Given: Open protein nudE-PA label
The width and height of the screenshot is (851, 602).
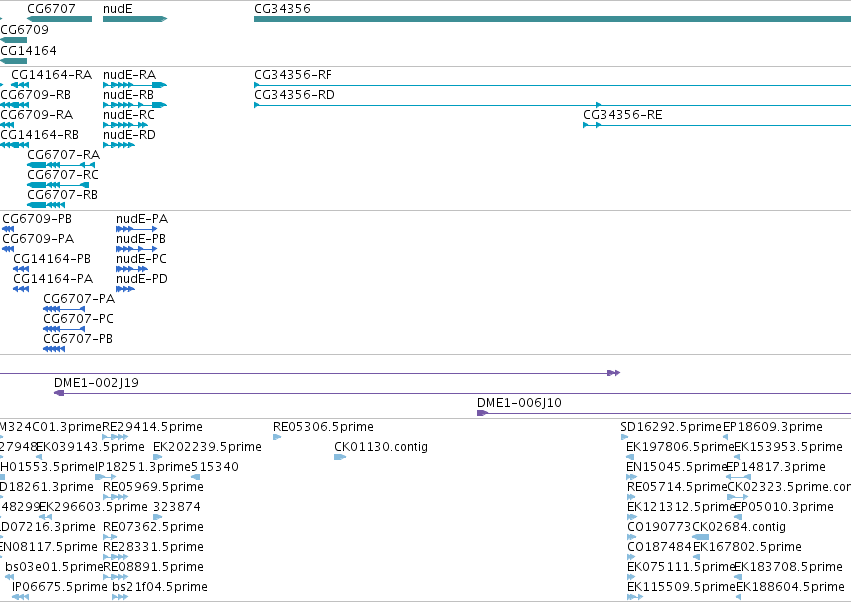Looking at the screenshot, I should (142, 219).
